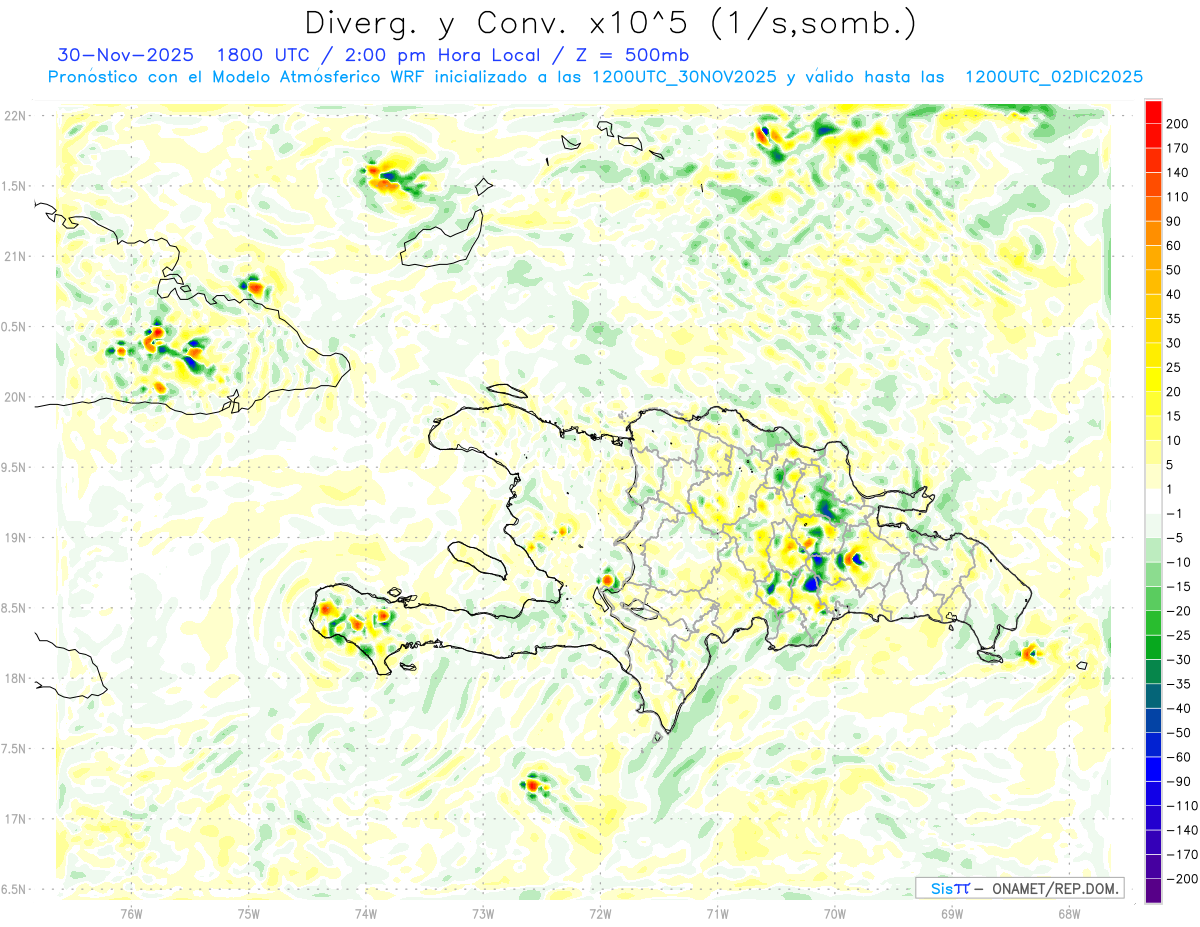The width and height of the screenshot is (1200, 927).
Task: Click the 76W longitude axis label
Action: pyautogui.click(x=132, y=913)
